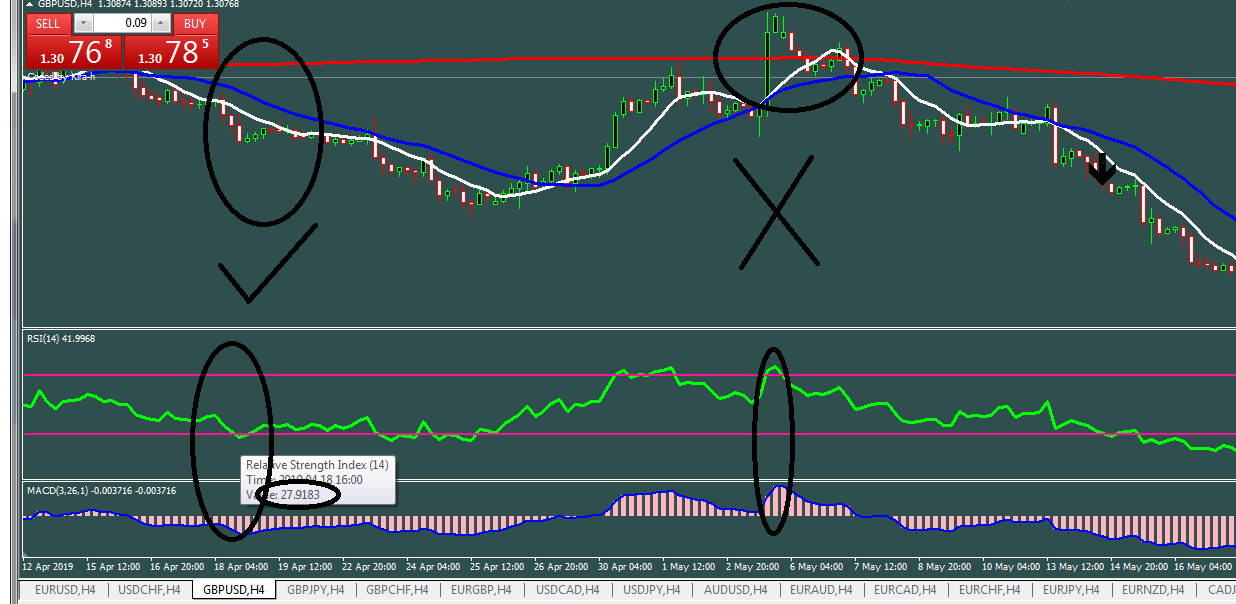The image size is (1236, 604).
Task: Click the black down arrow marker on chart
Action: point(1101,169)
